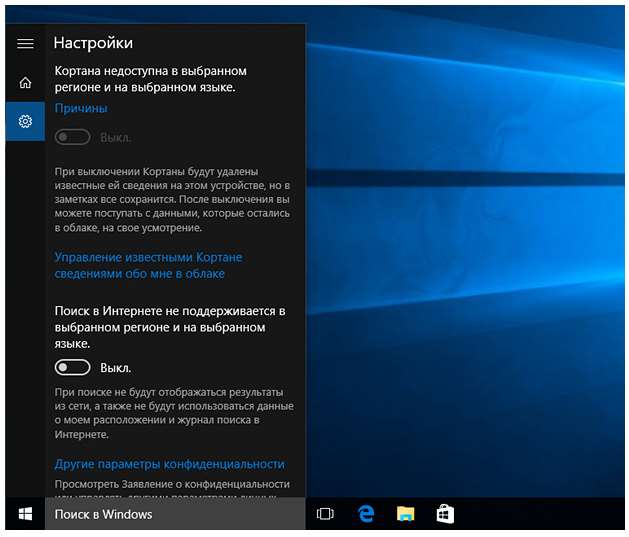Open File Explorer from taskbar
The width and height of the screenshot is (629, 537).
click(406, 514)
